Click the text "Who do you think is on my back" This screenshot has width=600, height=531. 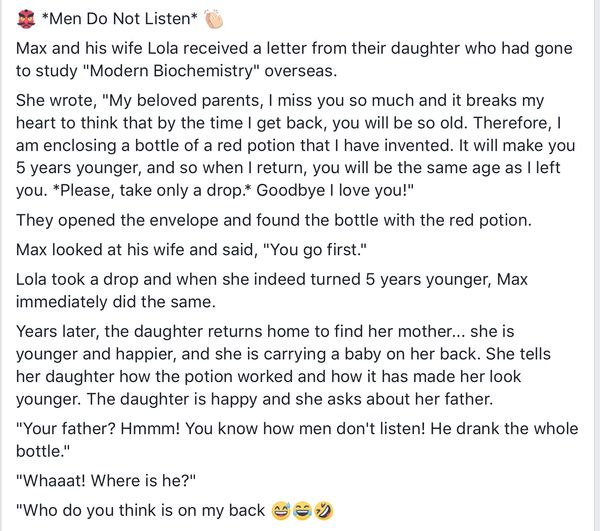tap(141, 511)
